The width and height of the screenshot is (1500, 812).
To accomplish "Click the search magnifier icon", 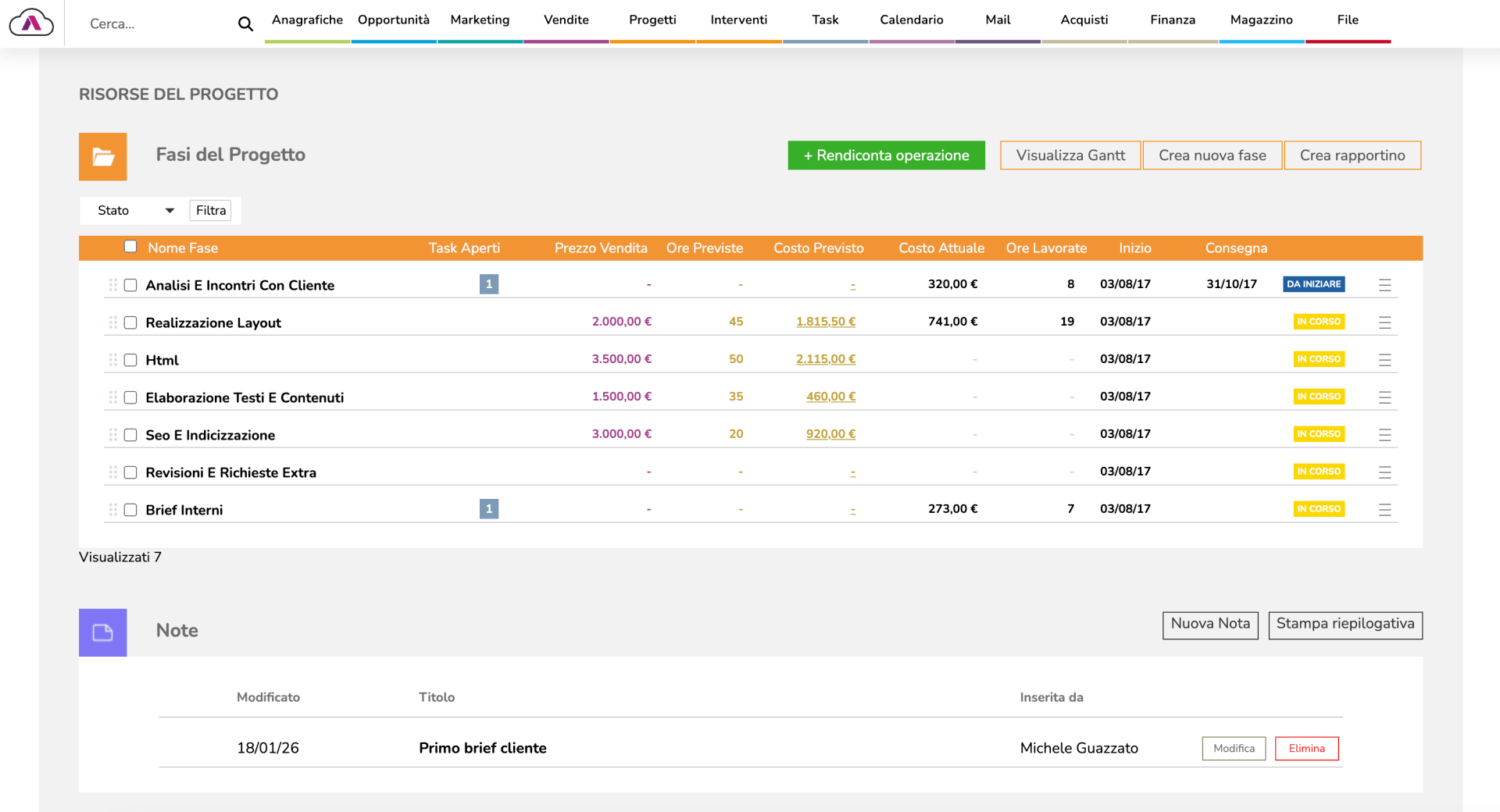I will click(x=245, y=24).
